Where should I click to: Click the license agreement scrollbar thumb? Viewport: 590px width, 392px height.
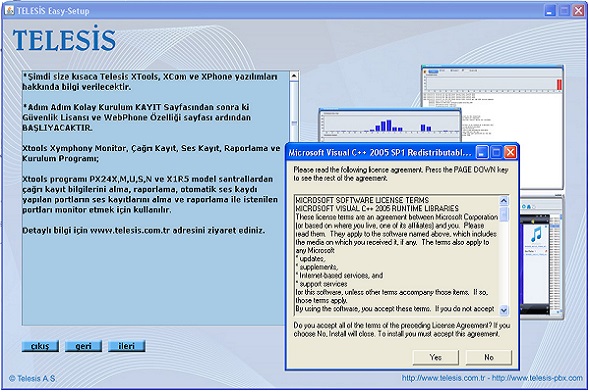point(503,214)
